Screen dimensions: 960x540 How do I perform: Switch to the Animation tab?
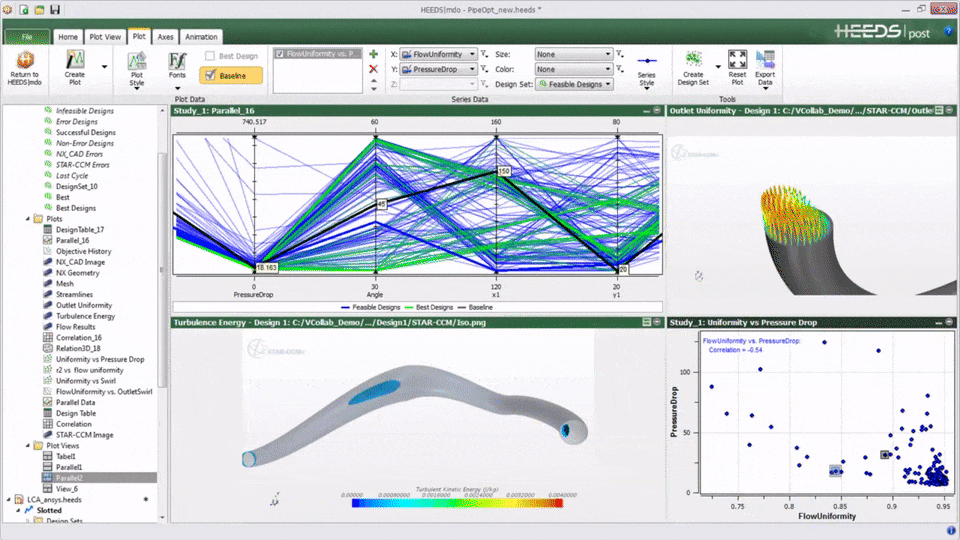coord(201,37)
